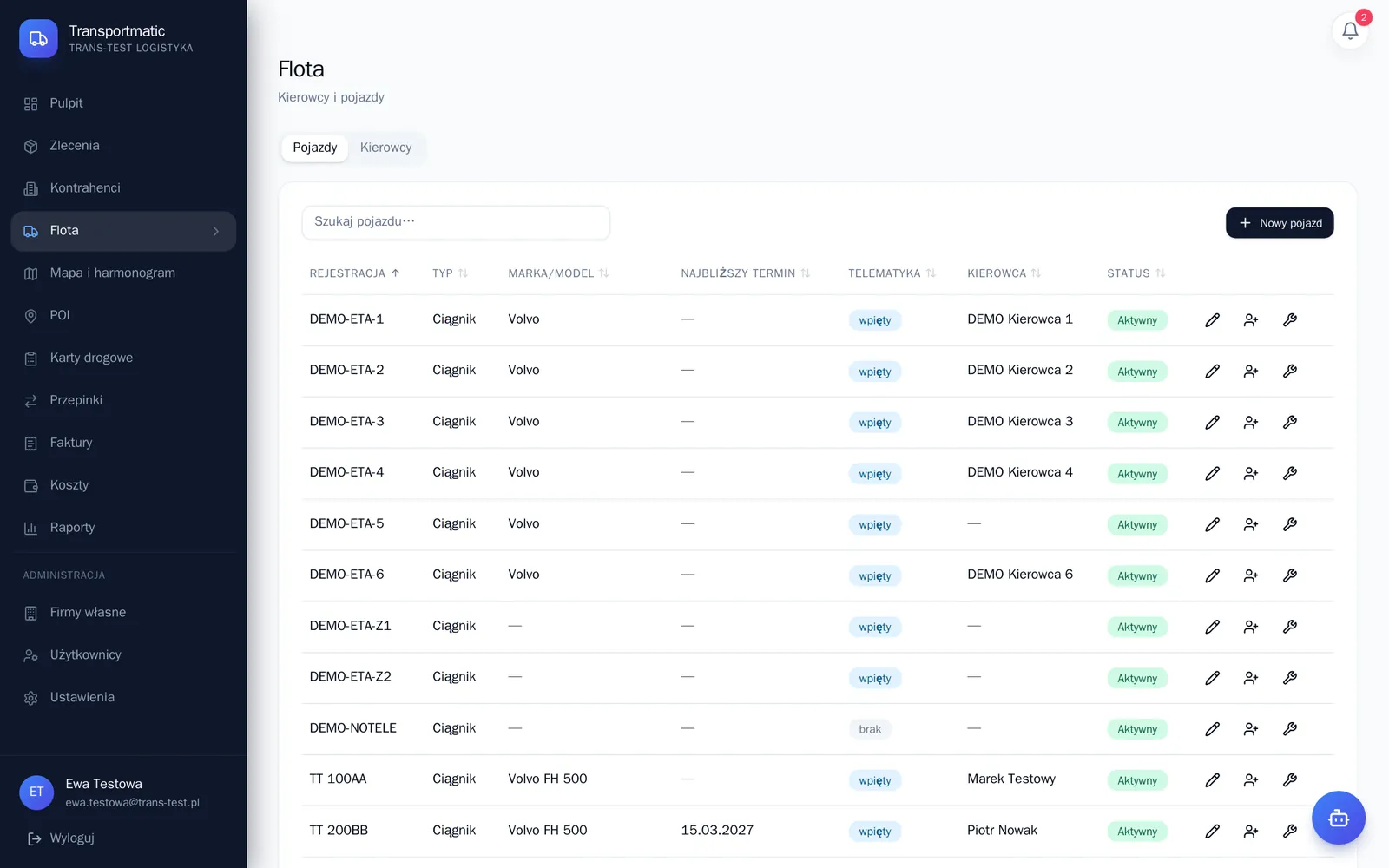1389x868 pixels.
Task: Open the notifications bell
Action: pyautogui.click(x=1350, y=31)
